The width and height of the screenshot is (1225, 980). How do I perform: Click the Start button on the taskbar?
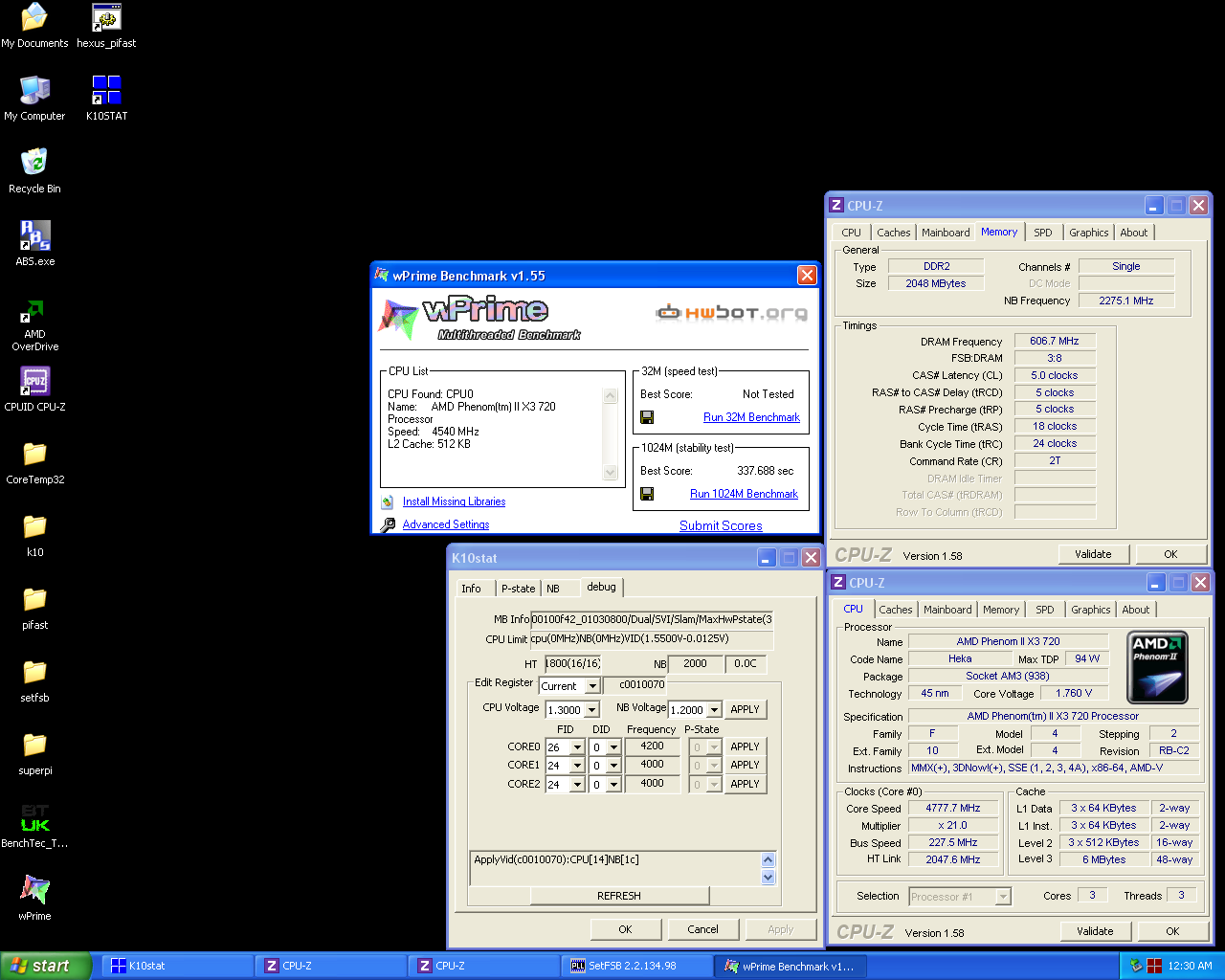[46, 966]
